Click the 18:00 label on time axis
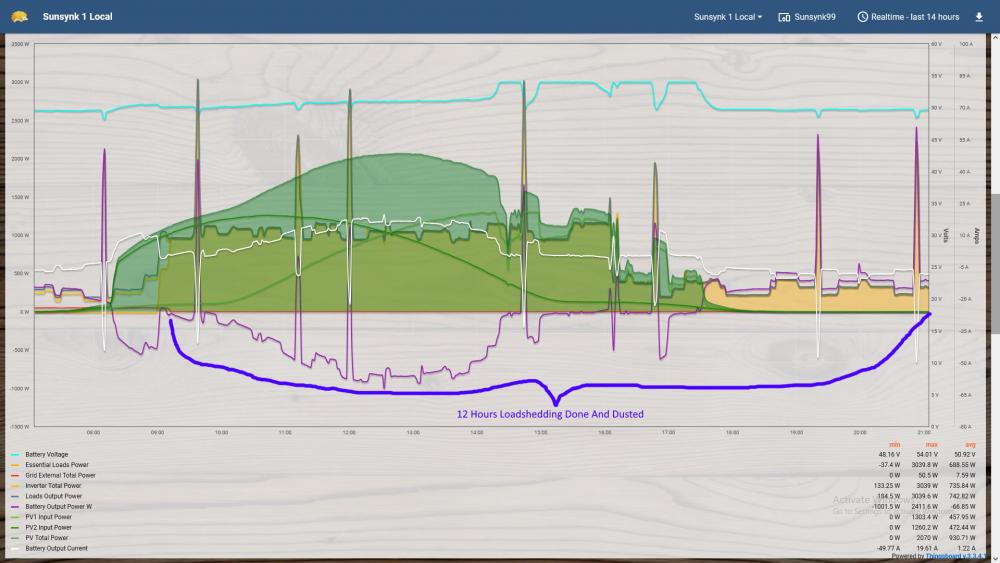Image resolution: width=1000 pixels, height=563 pixels. click(732, 432)
